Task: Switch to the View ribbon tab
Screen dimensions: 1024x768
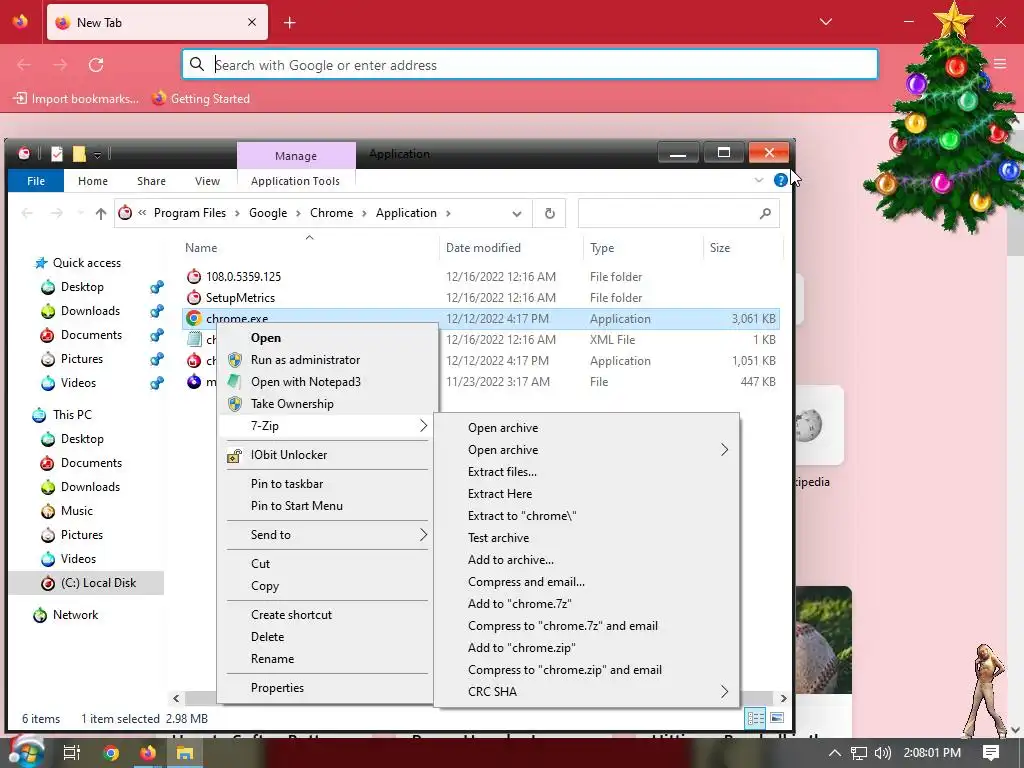Action: click(207, 181)
